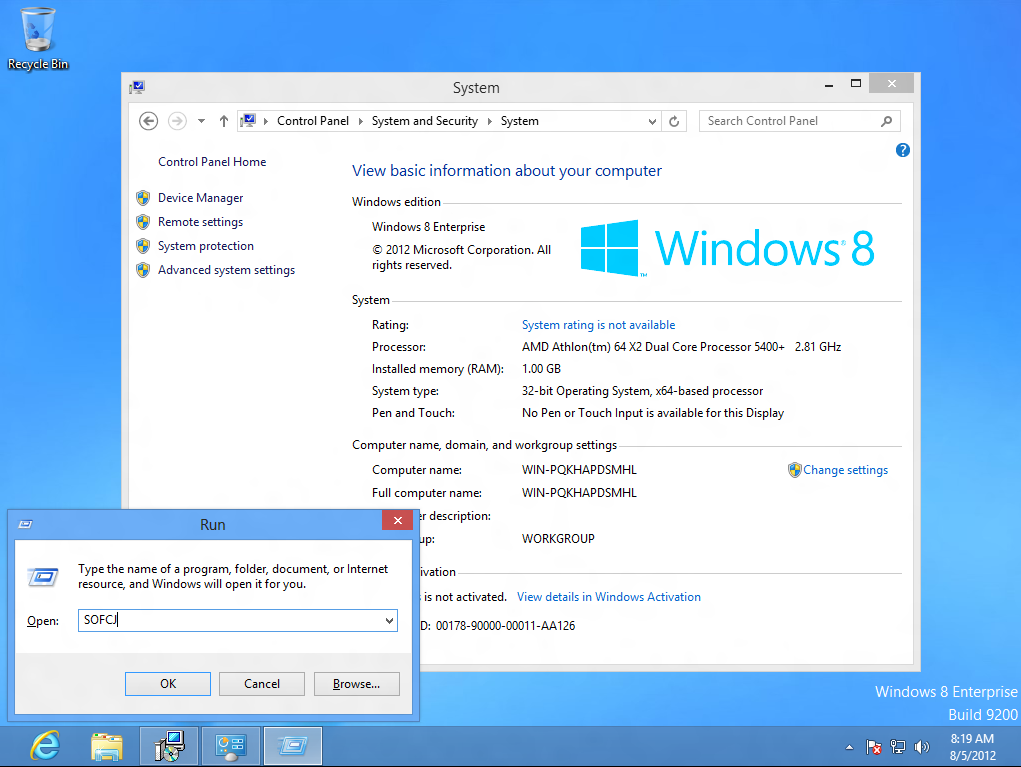The width and height of the screenshot is (1021, 767).
Task: Maximize the System window
Action: click(x=856, y=83)
